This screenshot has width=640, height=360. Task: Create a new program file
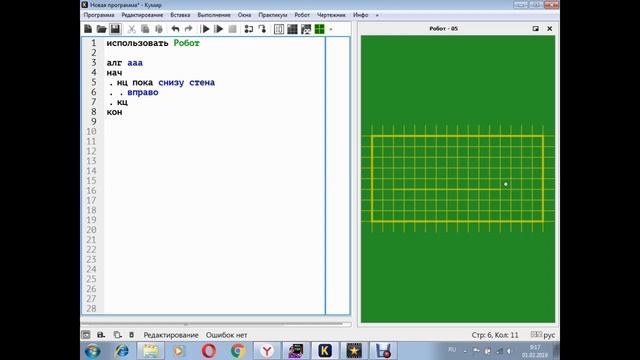coord(88,29)
